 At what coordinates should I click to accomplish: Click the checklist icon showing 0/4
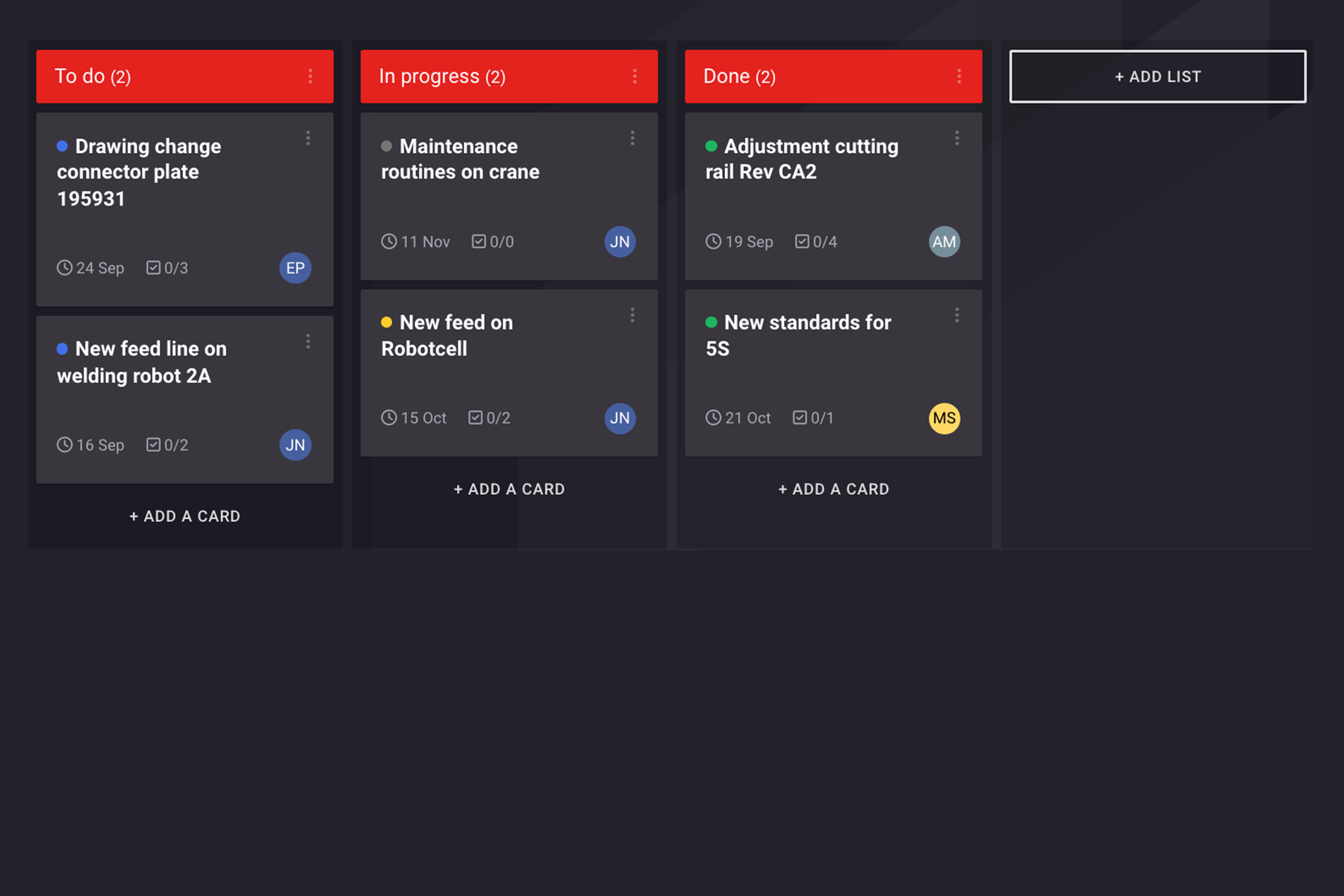pos(802,241)
